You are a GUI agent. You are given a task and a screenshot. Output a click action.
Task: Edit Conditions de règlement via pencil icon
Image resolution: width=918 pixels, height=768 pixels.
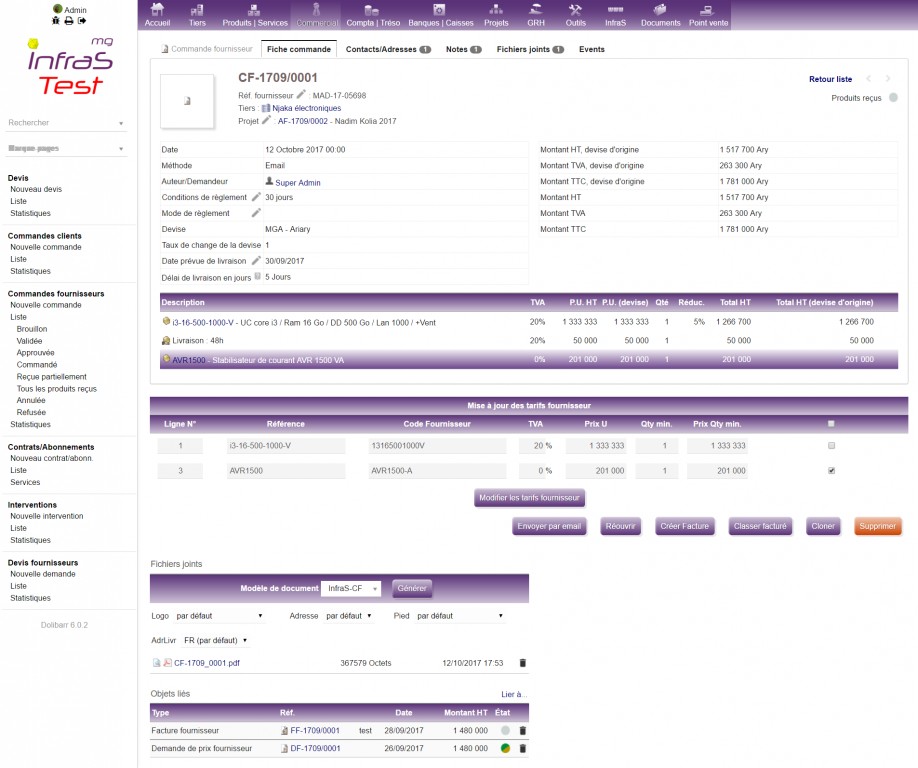click(x=256, y=197)
